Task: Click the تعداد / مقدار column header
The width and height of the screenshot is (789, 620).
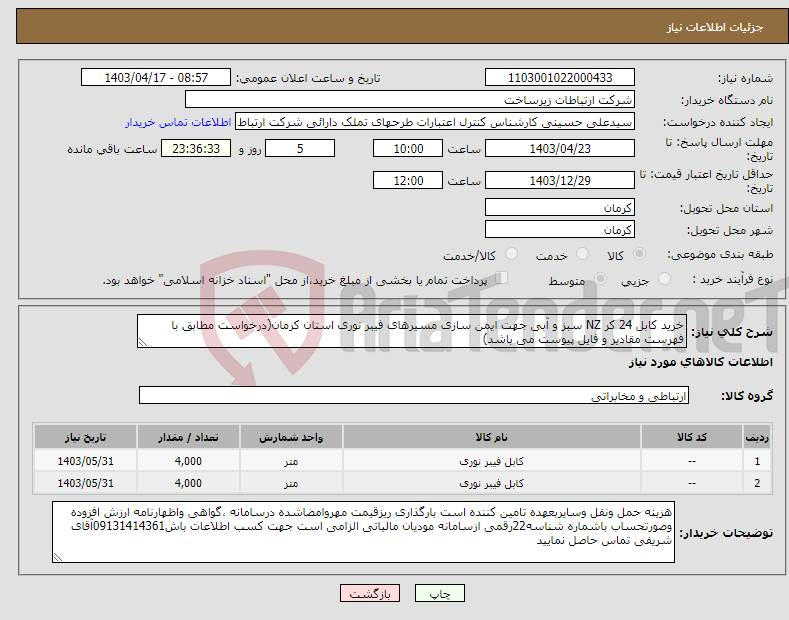Action: (x=188, y=437)
